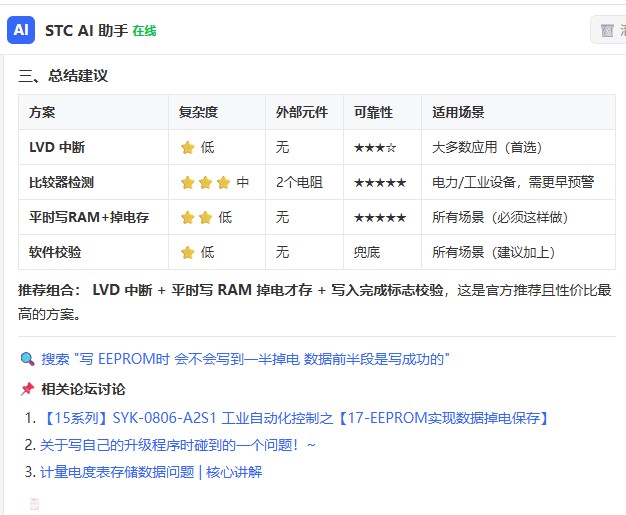Click the small copy document icon

tap(34, 504)
